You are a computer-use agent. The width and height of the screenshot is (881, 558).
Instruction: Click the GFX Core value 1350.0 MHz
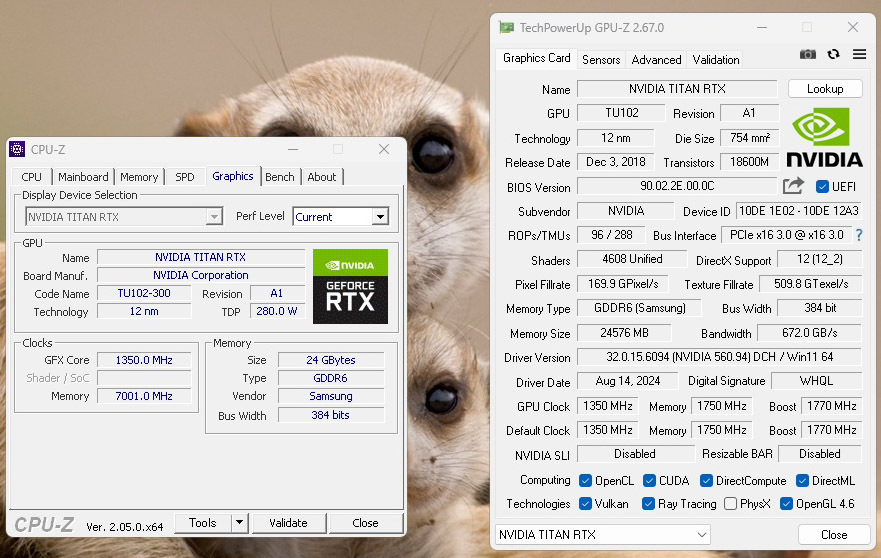144,360
